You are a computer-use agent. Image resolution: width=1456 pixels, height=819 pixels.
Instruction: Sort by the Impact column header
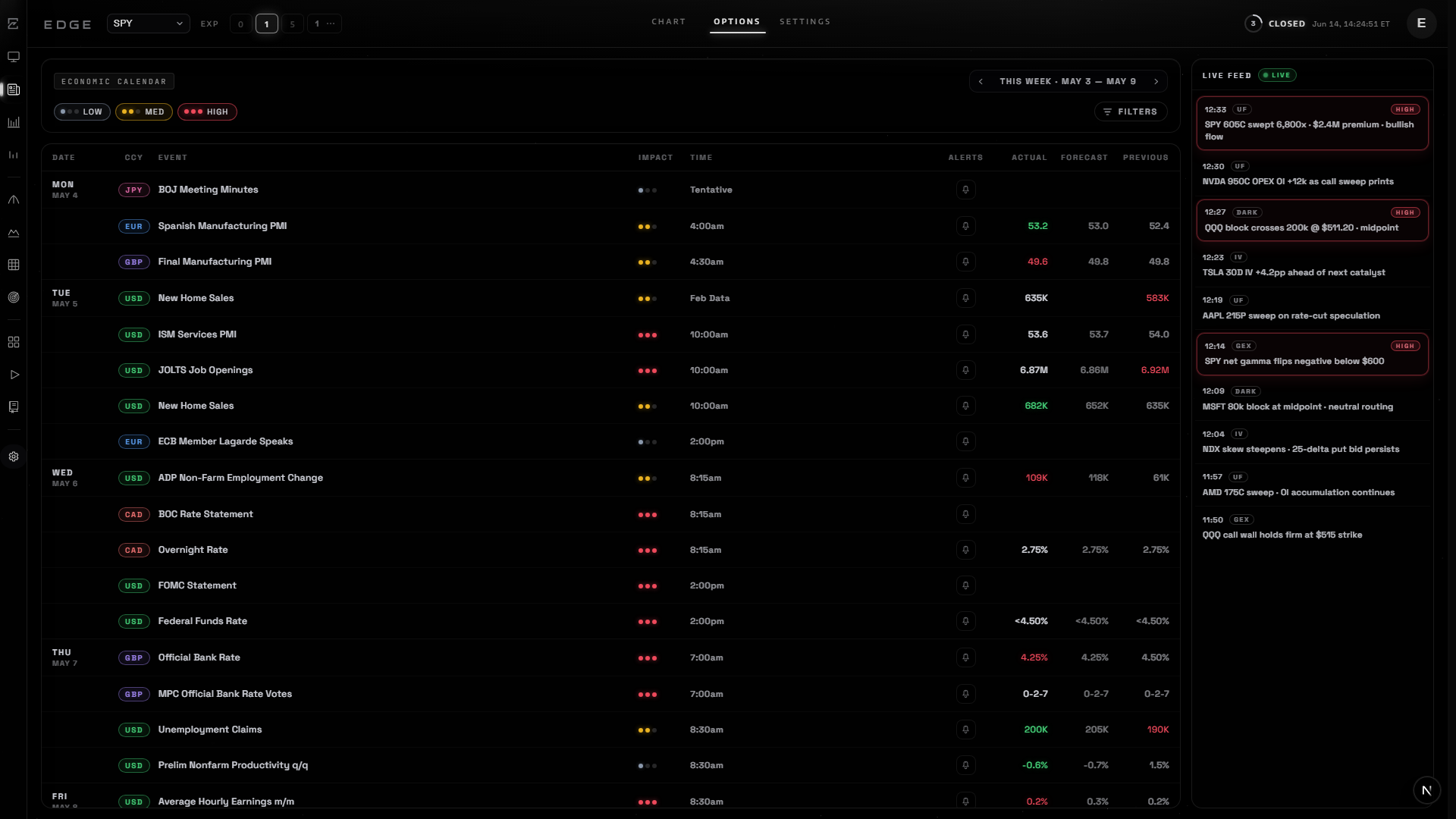[x=655, y=158]
